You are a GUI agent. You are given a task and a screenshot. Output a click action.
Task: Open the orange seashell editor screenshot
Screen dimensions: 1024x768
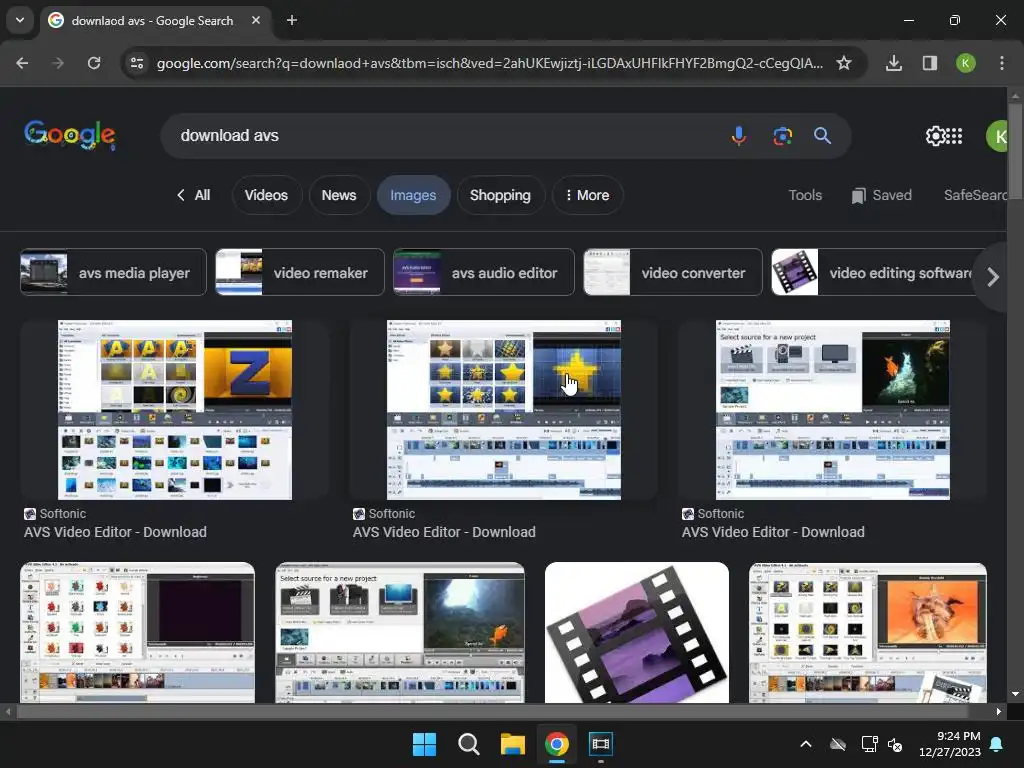pos(868,632)
